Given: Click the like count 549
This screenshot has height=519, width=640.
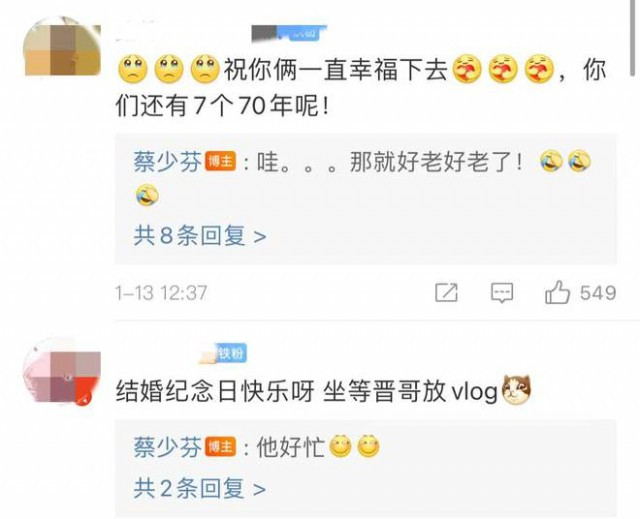Looking at the screenshot, I should click(598, 293).
